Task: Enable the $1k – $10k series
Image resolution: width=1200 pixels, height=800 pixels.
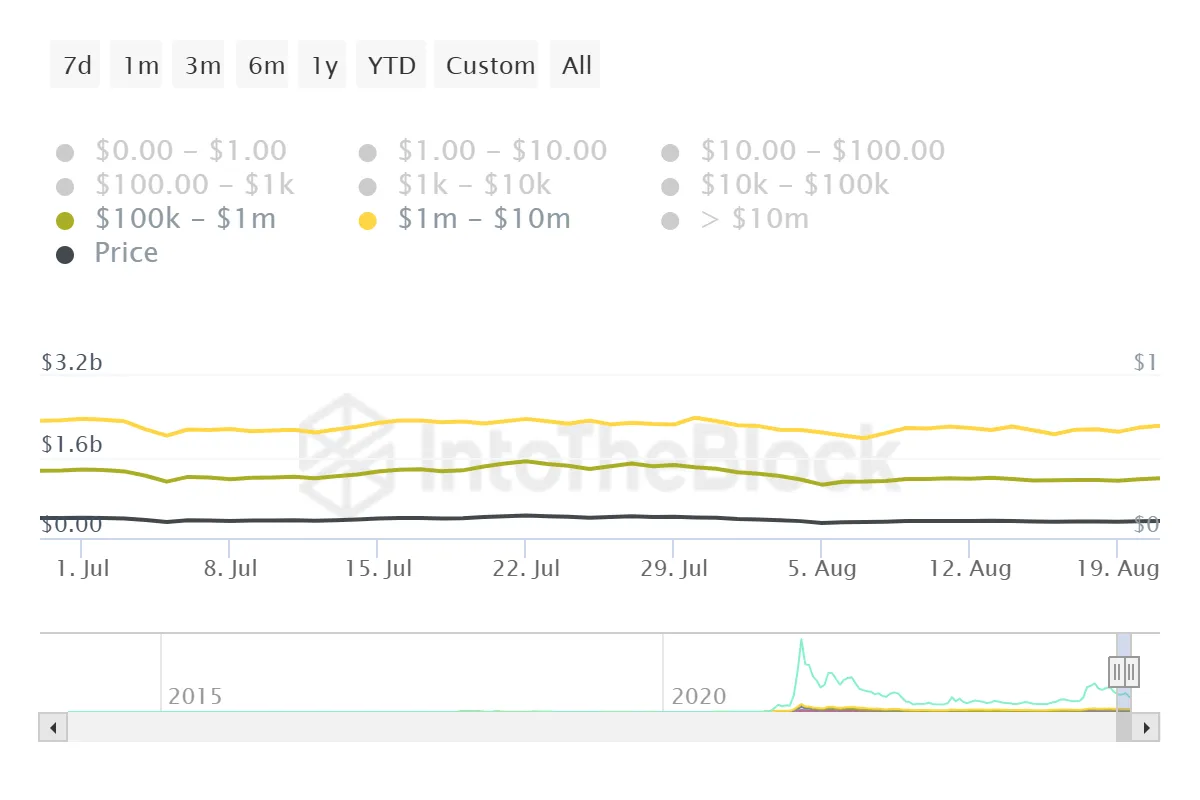Action: (474, 185)
